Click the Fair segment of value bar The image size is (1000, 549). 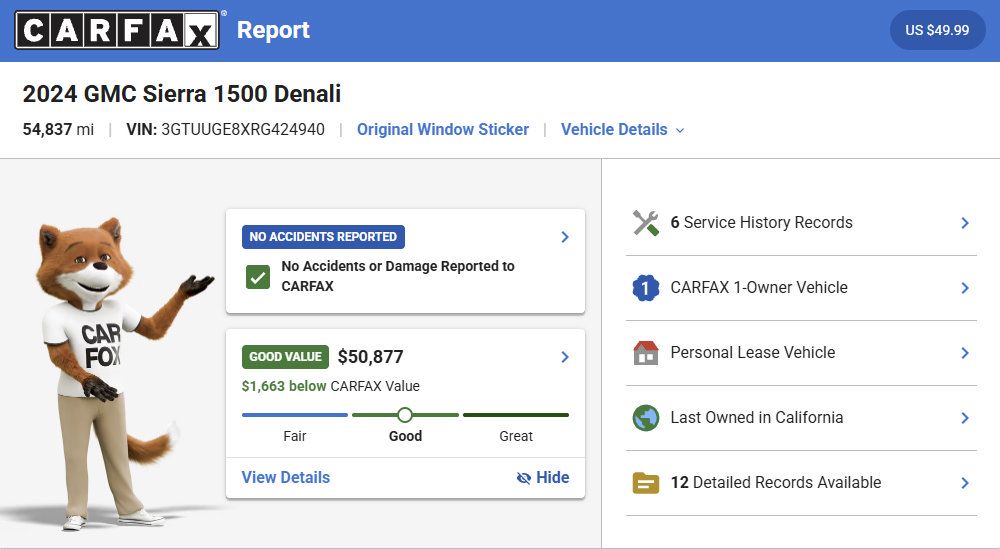295,415
